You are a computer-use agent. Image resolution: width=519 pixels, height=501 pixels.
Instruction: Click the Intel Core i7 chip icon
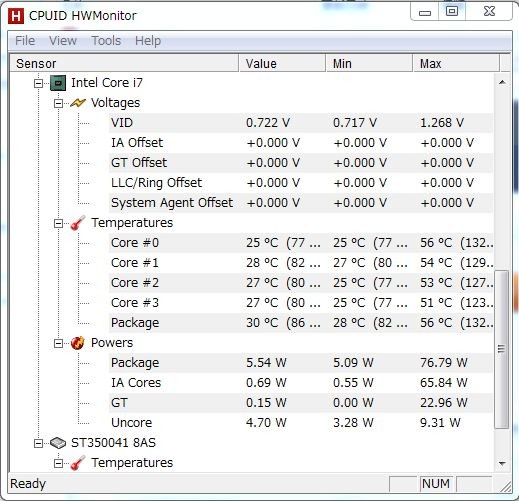pyautogui.click(x=58, y=83)
